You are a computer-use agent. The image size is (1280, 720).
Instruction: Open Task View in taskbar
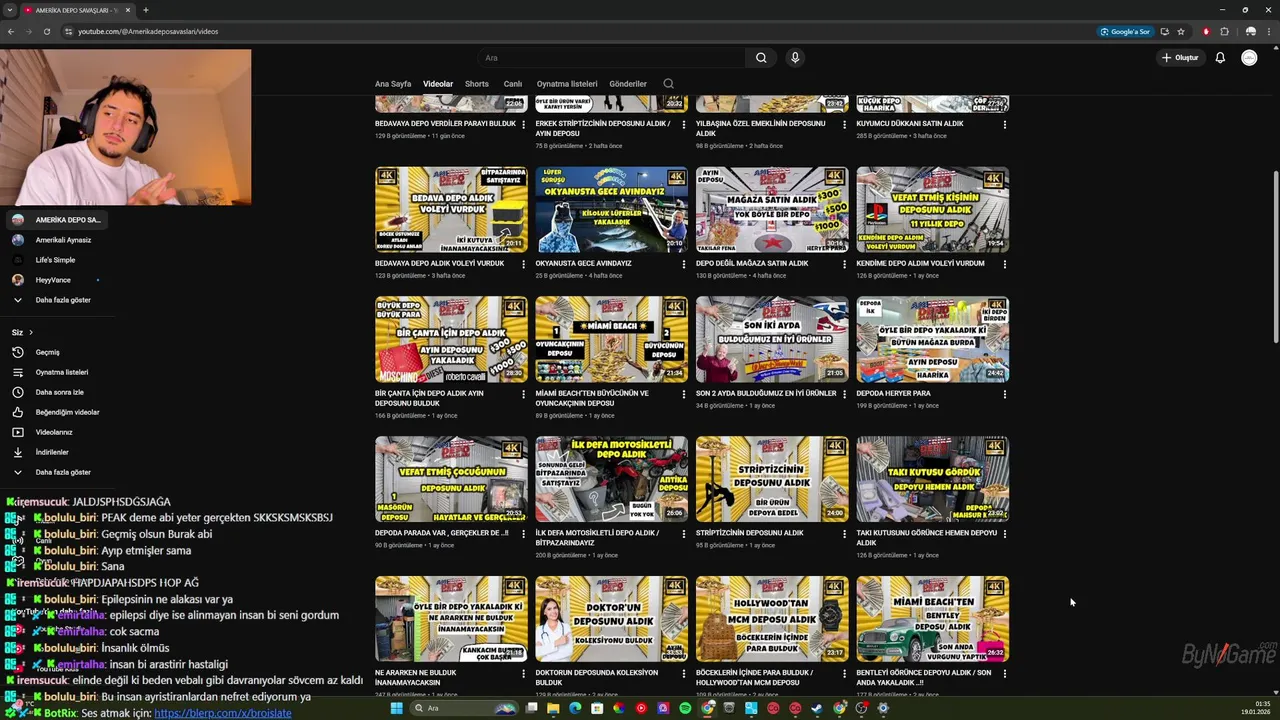tap(531, 708)
